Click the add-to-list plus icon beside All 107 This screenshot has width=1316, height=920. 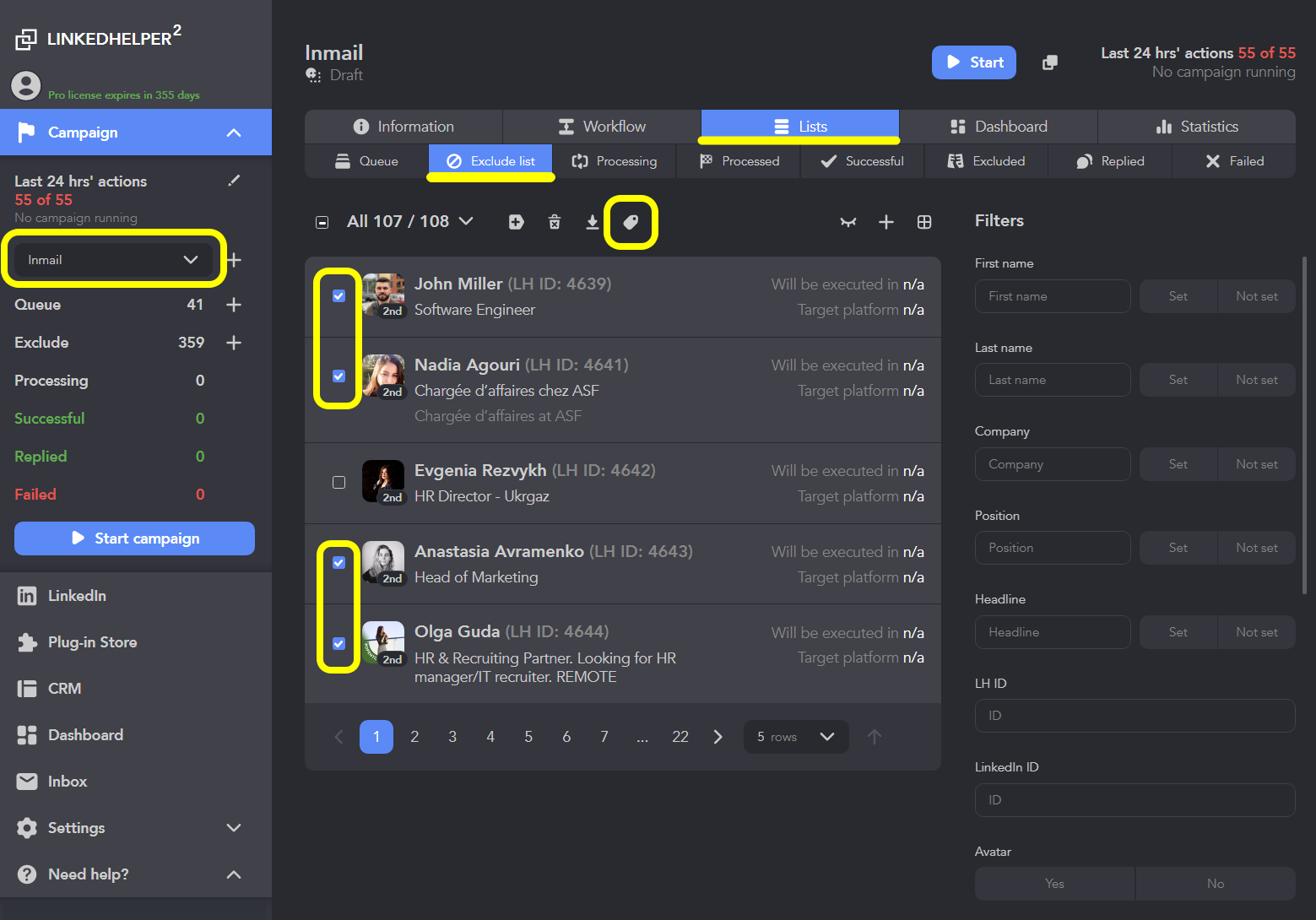click(517, 222)
